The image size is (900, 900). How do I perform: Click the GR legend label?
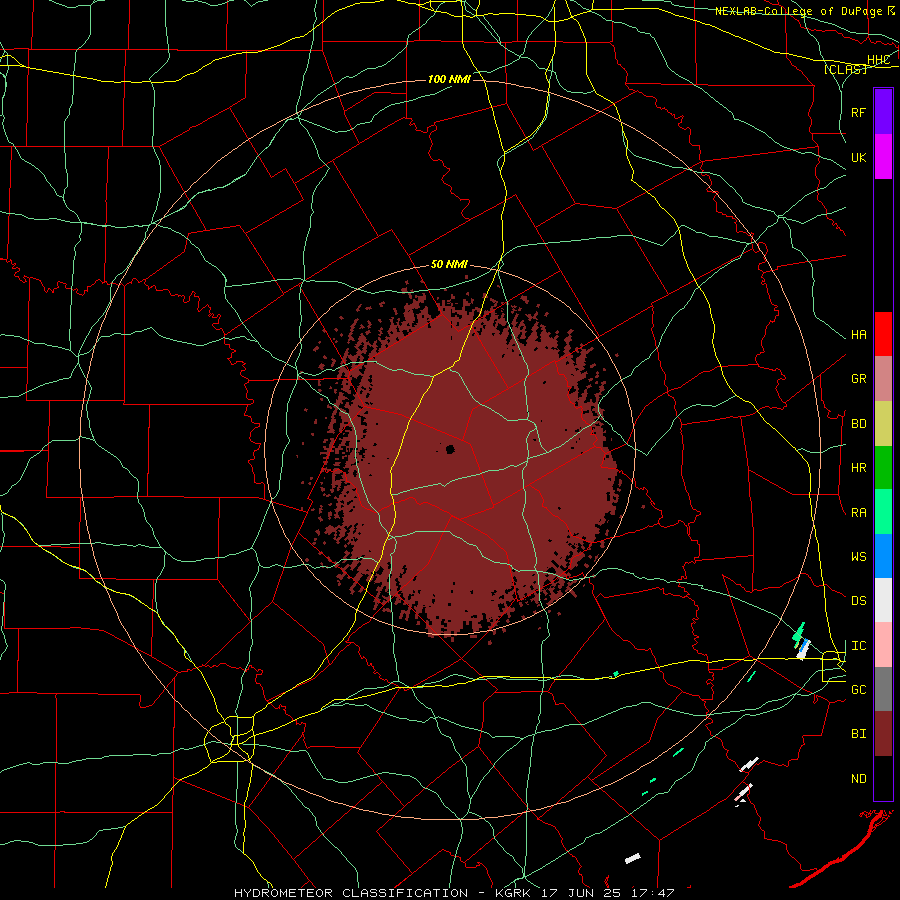pyautogui.click(x=859, y=379)
